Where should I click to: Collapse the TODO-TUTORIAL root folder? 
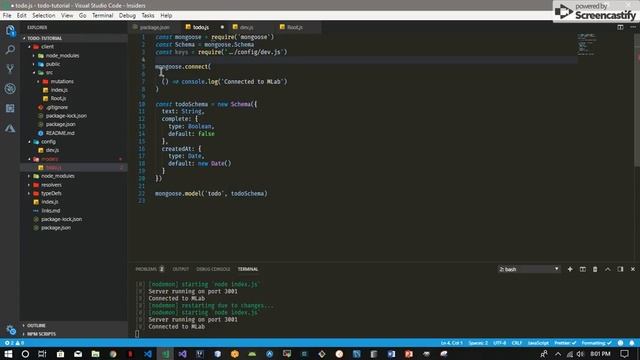click(x=24, y=38)
